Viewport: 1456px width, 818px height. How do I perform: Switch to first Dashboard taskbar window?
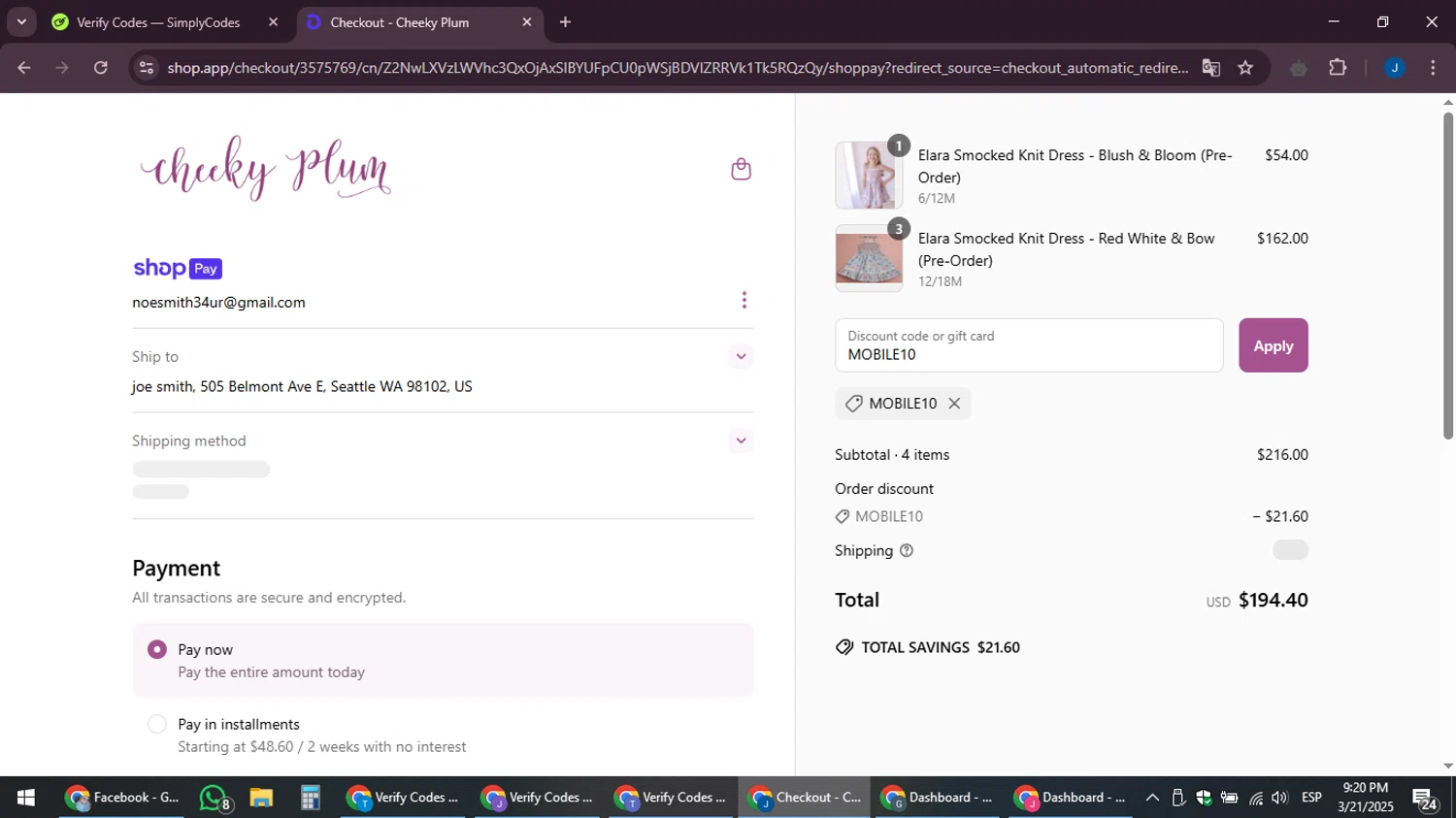click(938, 798)
